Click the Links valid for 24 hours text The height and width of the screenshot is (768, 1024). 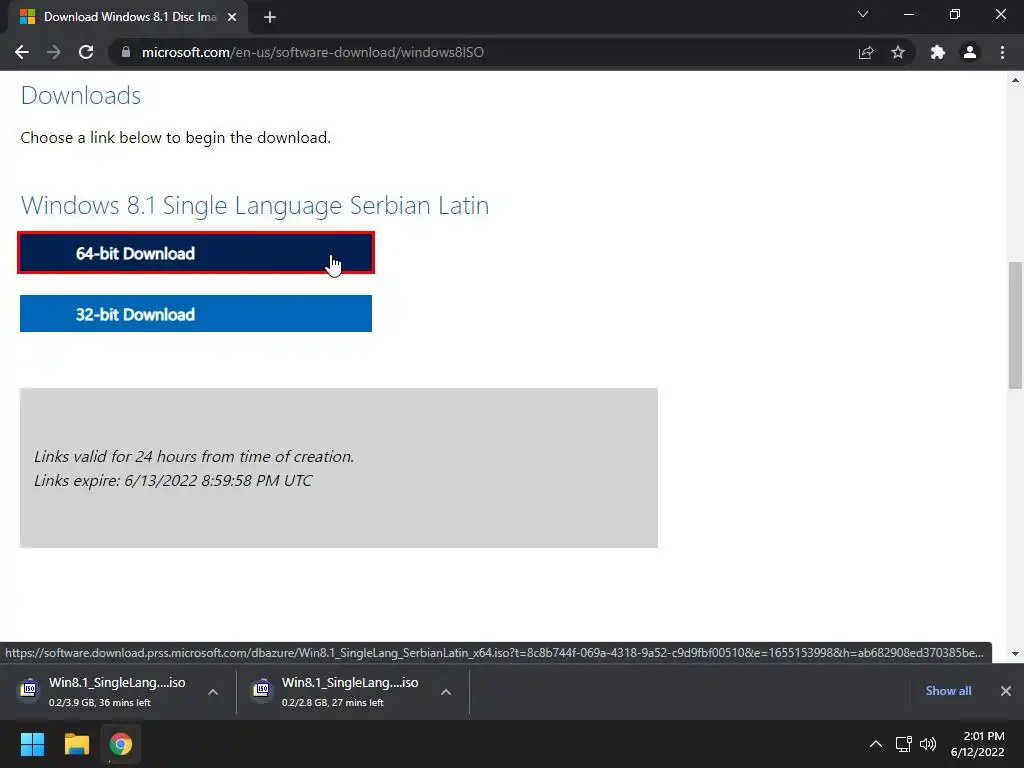pos(194,456)
